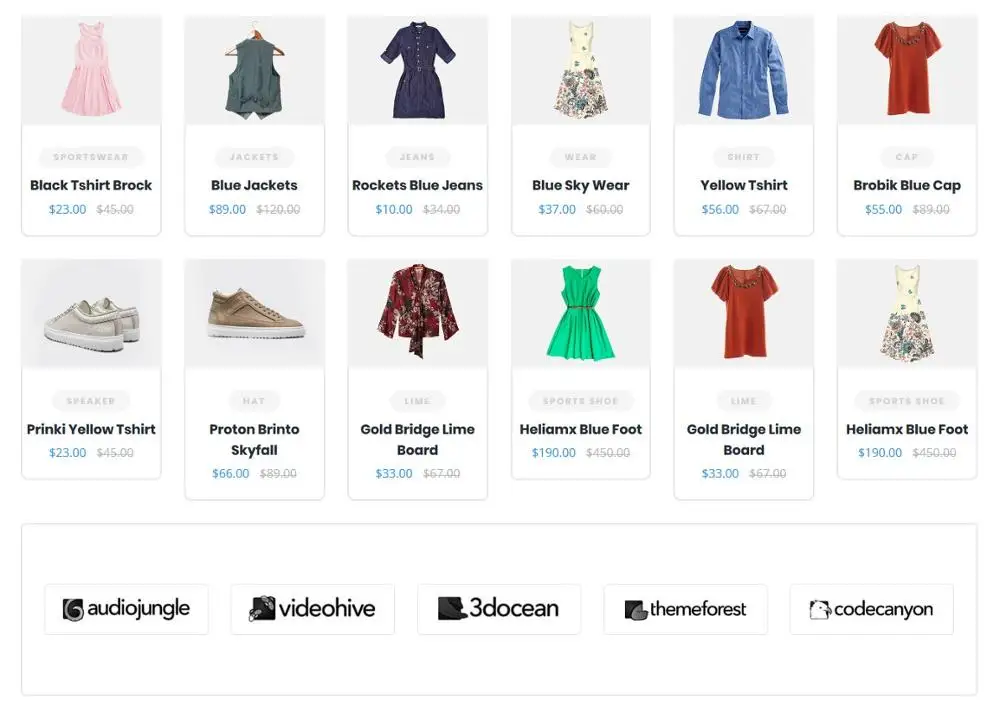This screenshot has width=1000, height=713.
Task: Select the SPEAKER category tag
Action: 91,401
